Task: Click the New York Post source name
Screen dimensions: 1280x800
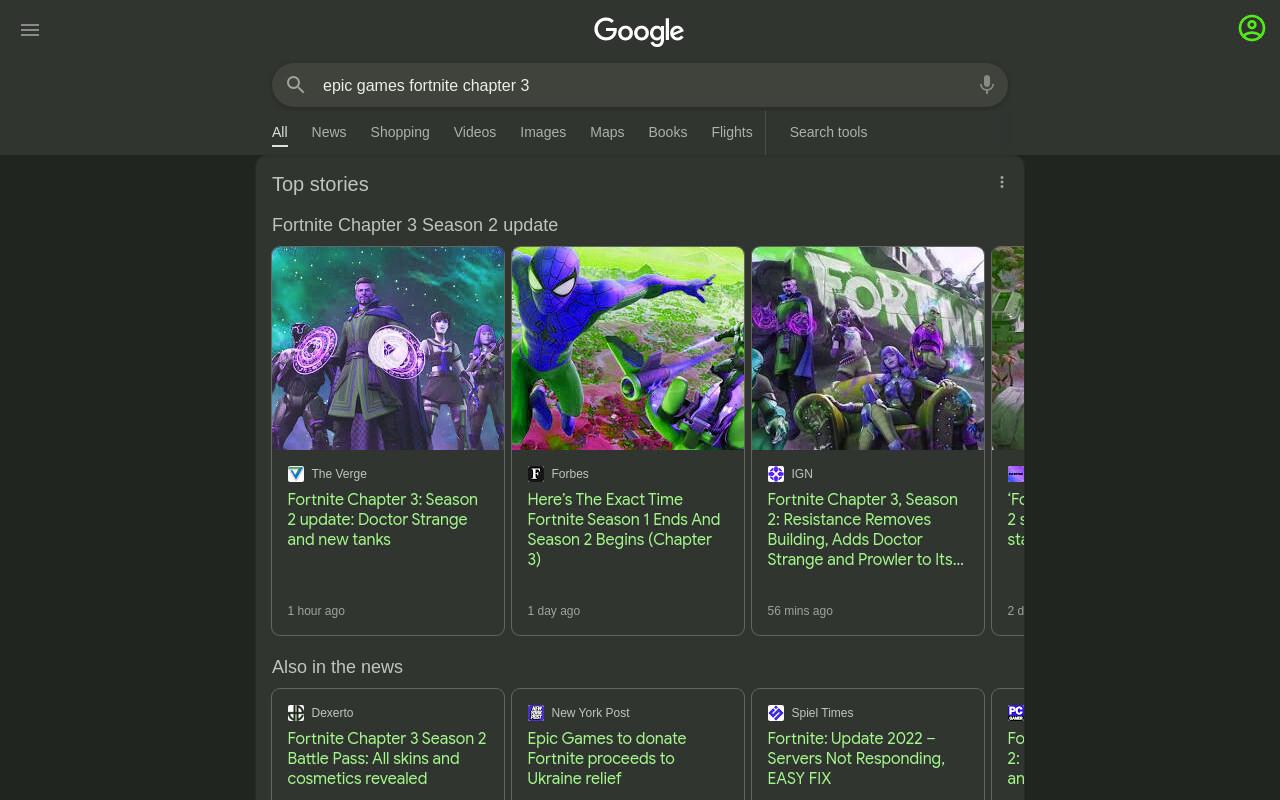Action: [590, 713]
